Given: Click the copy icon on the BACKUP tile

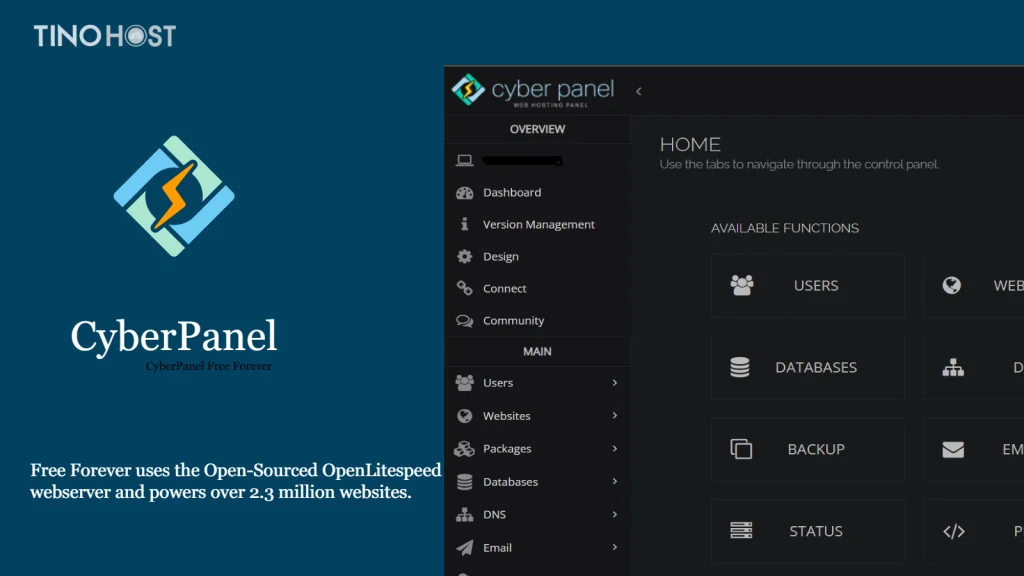Looking at the screenshot, I should click(741, 449).
